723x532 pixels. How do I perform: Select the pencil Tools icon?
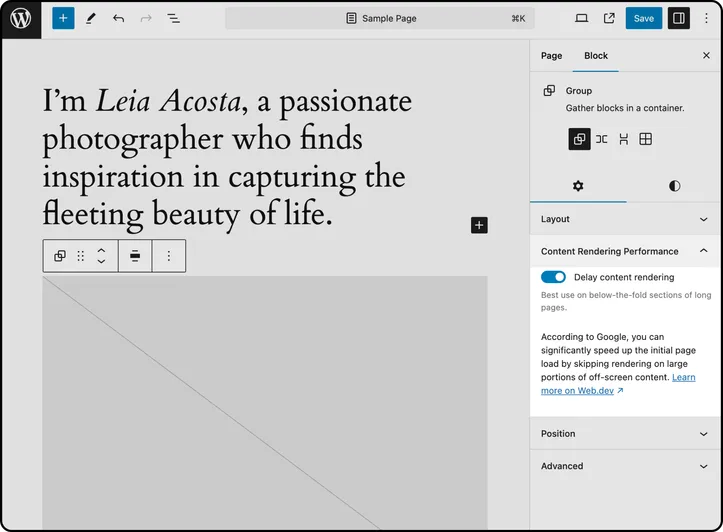pyautogui.click(x=91, y=18)
